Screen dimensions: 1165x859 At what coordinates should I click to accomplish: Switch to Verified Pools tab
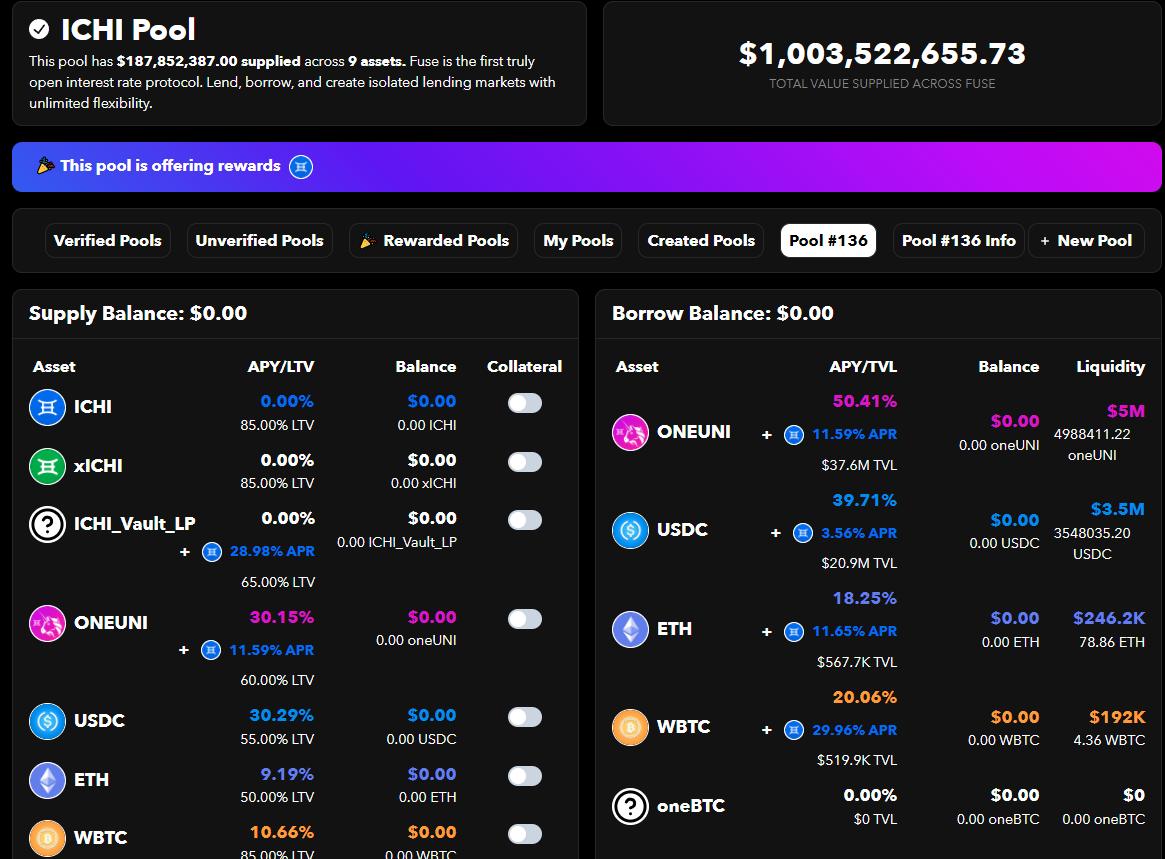tap(107, 241)
